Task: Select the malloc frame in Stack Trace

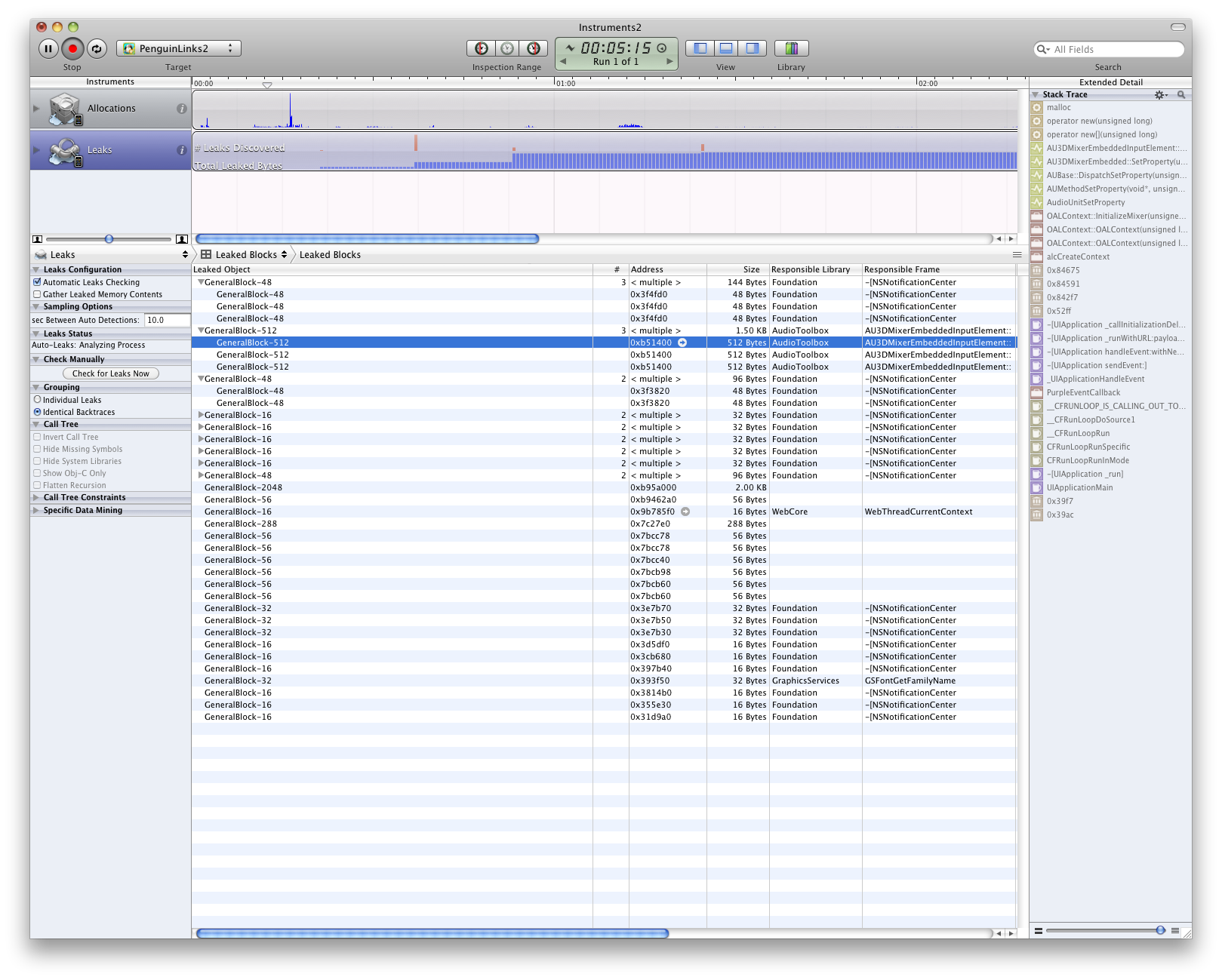Action: 1110,107
